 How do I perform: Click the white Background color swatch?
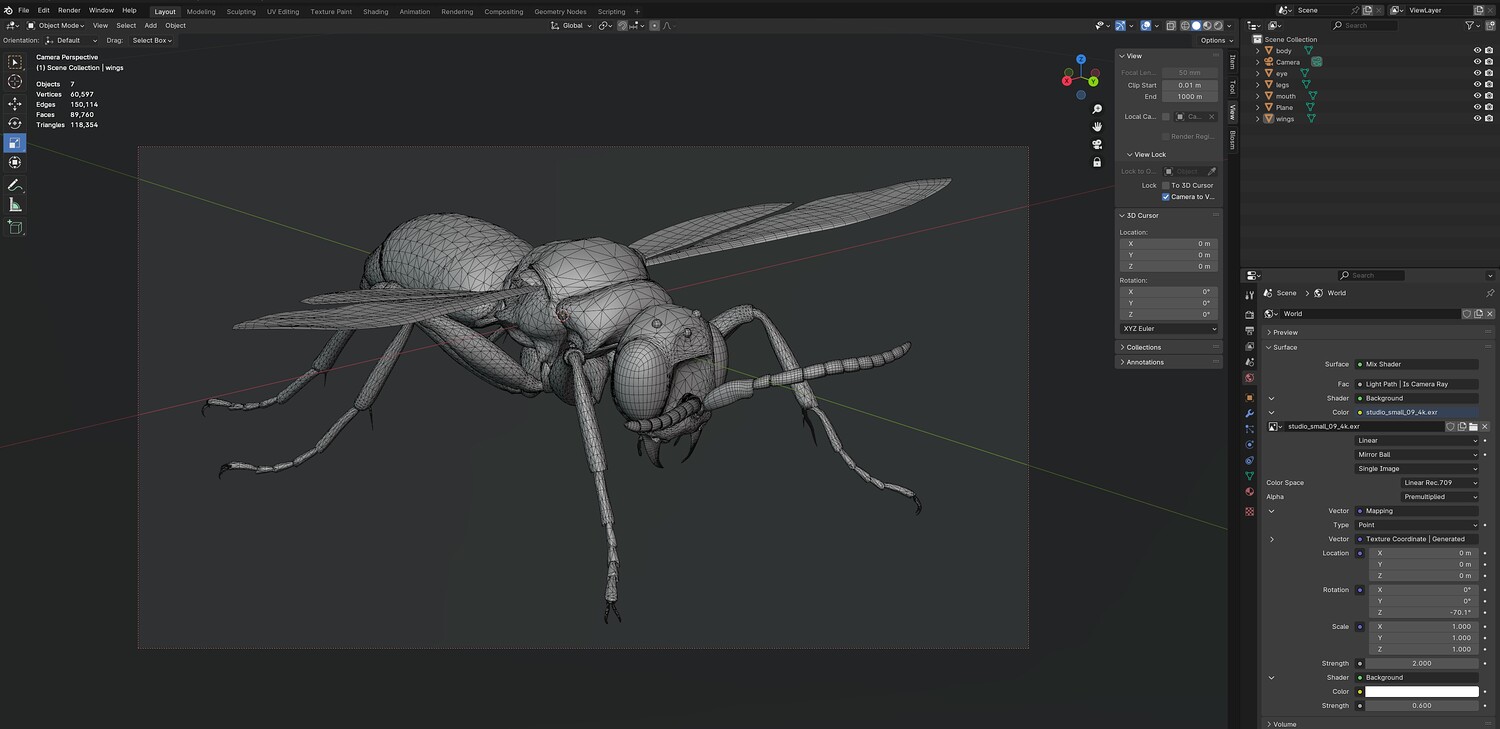1421,692
